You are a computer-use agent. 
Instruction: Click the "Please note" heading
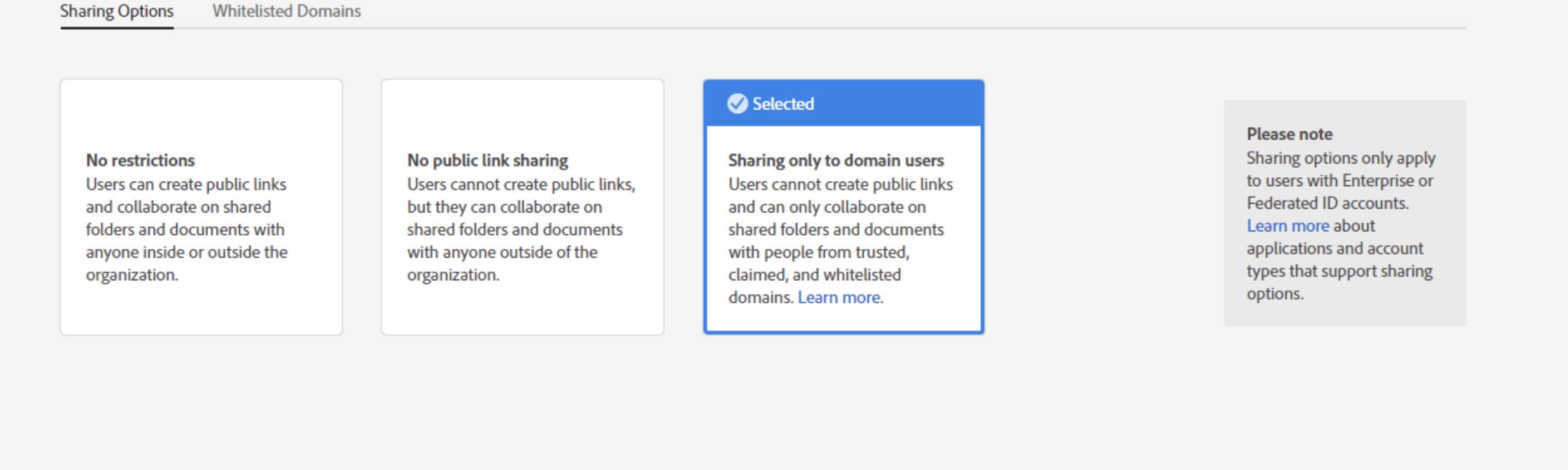[1289, 134]
